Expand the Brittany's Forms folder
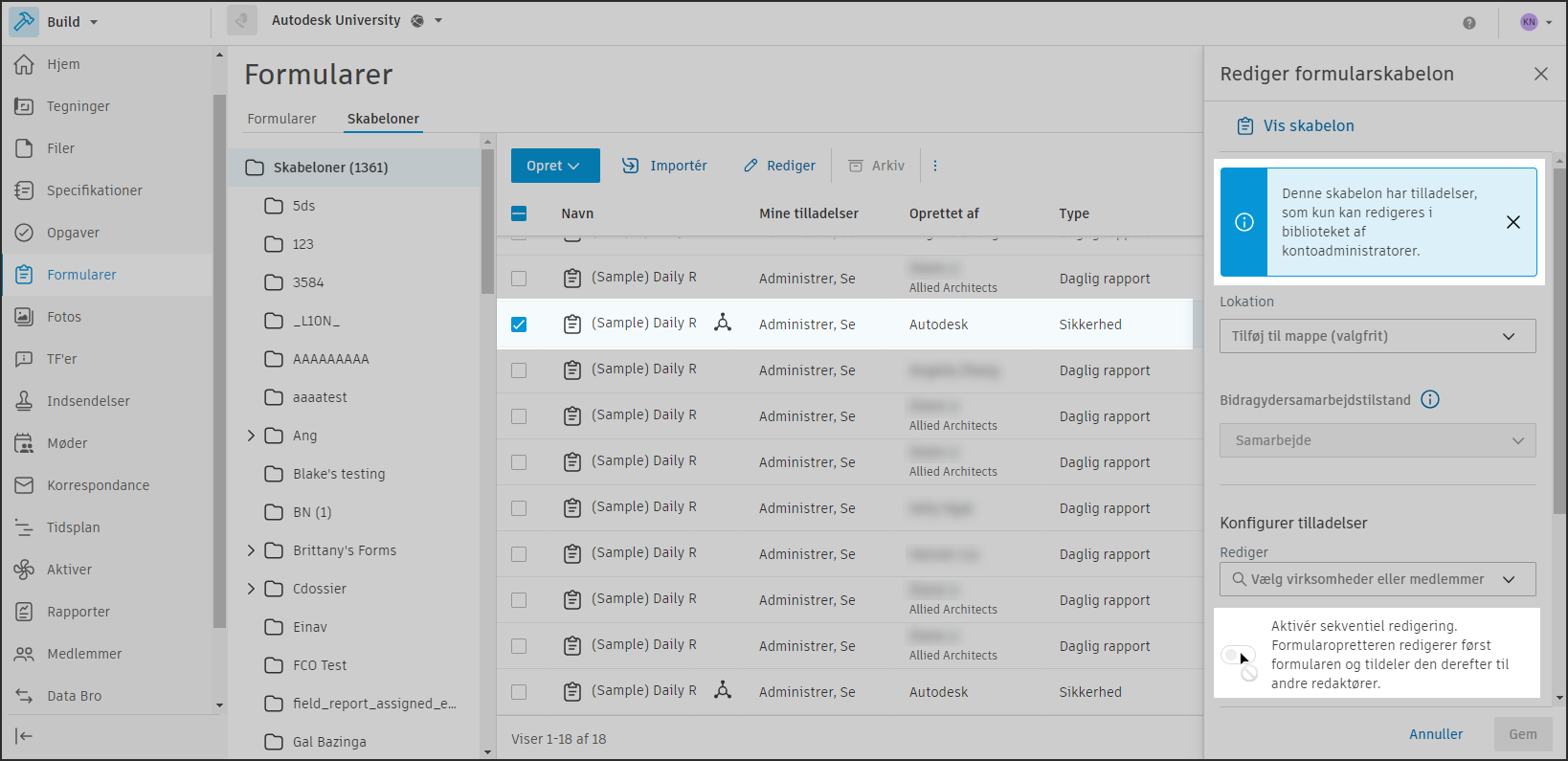 (251, 550)
